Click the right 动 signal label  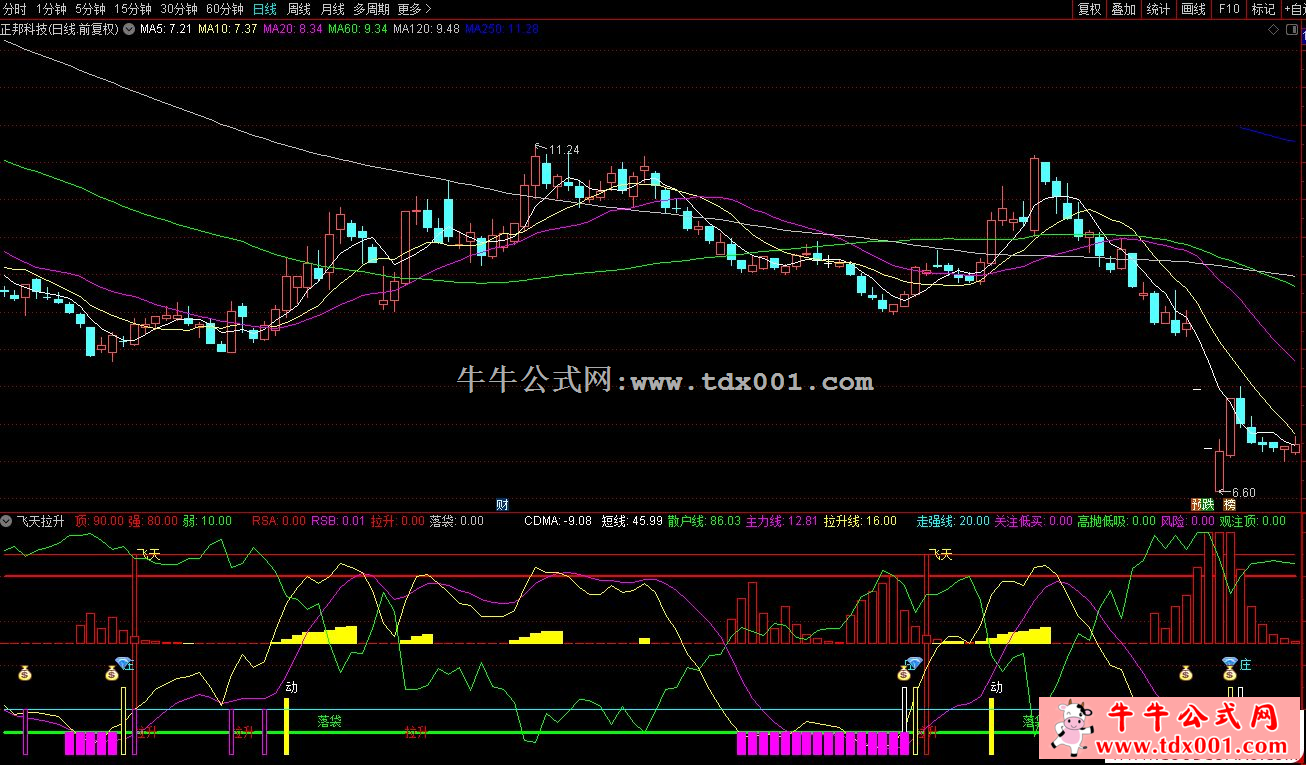pyautogui.click(x=996, y=687)
